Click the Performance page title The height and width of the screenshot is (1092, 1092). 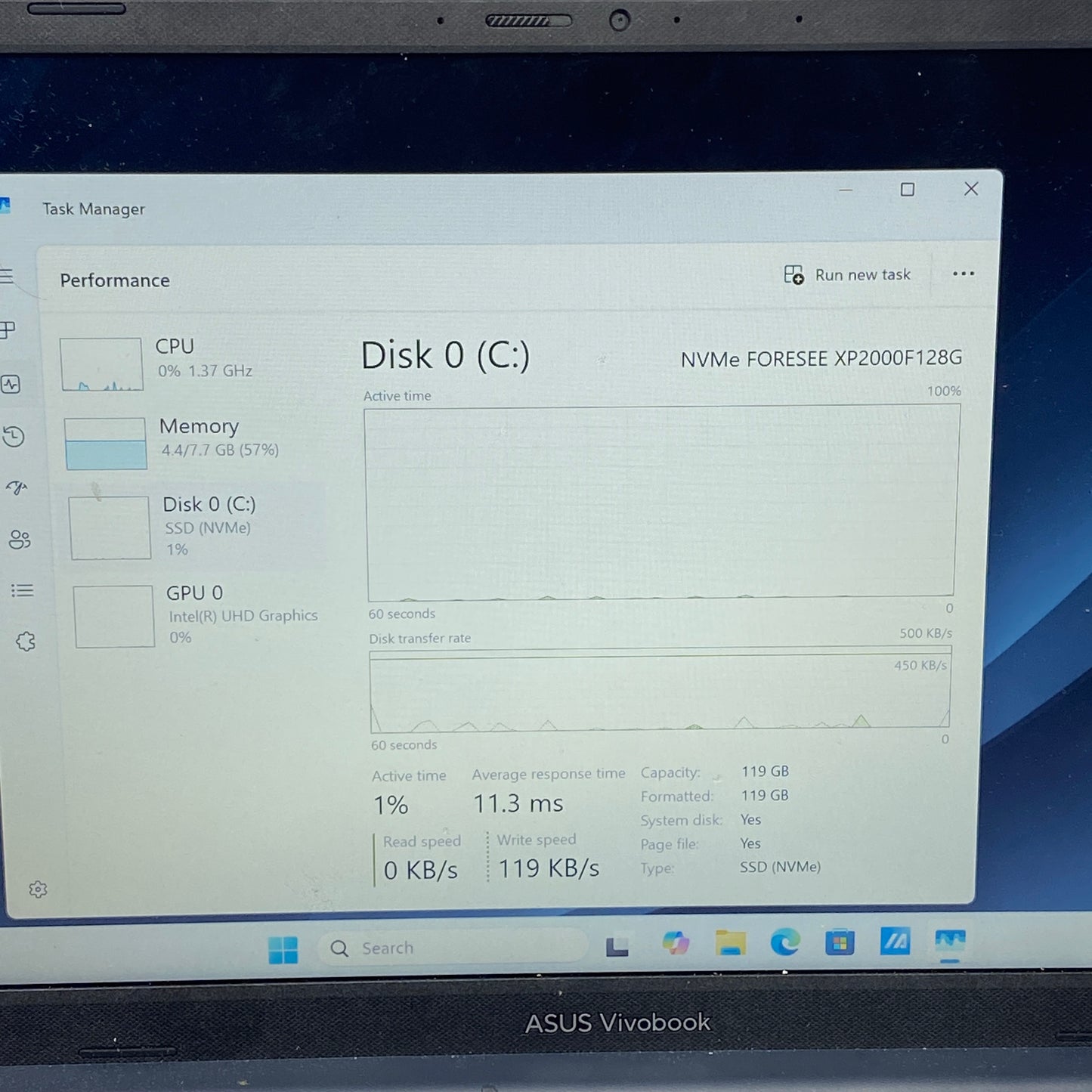coord(114,280)
